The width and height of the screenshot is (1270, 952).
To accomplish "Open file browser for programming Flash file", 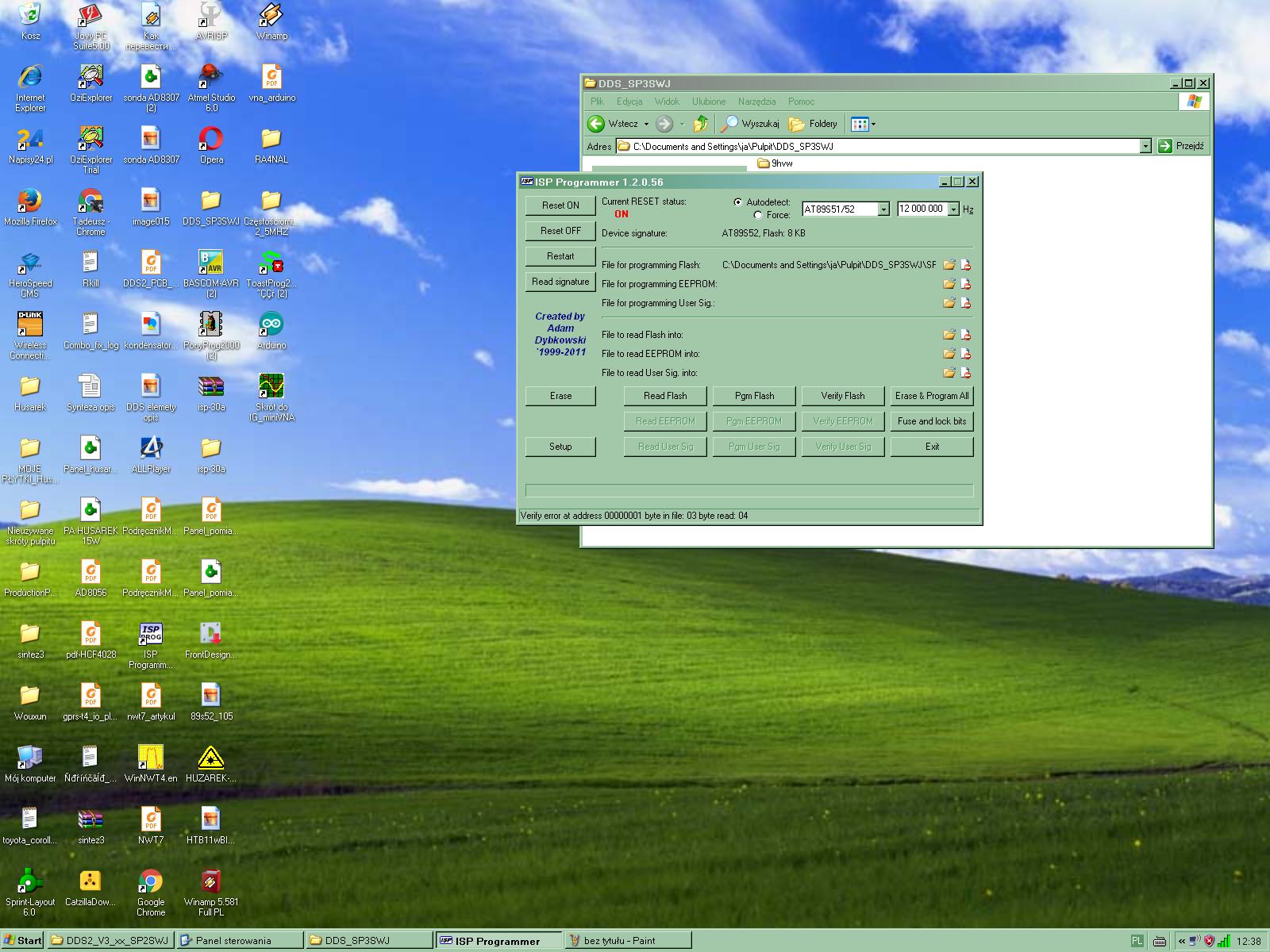I will click(x=949, y=265).
